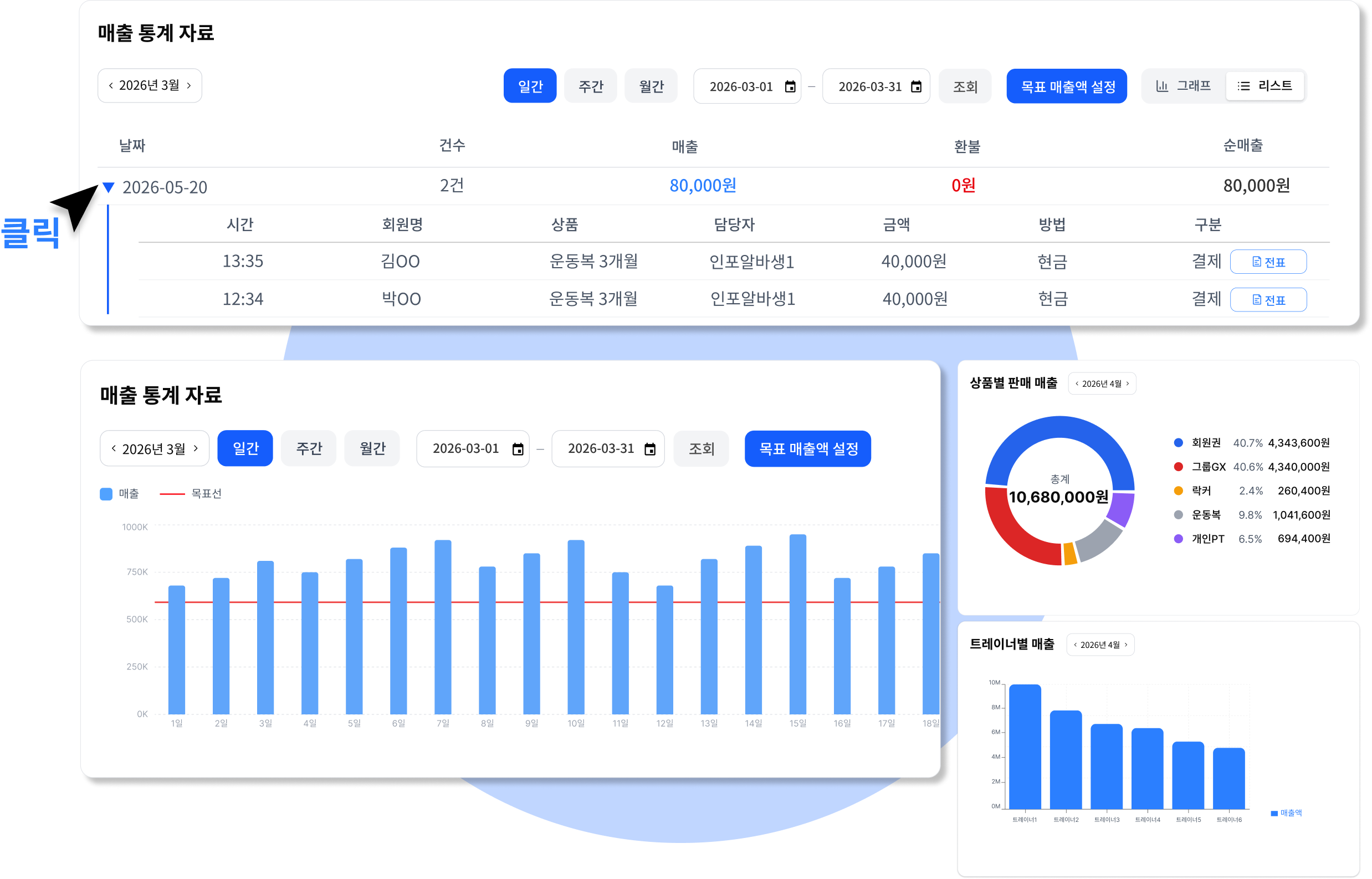Click blue 회원권 donut segment
1372x879 pixels.
1061,427
